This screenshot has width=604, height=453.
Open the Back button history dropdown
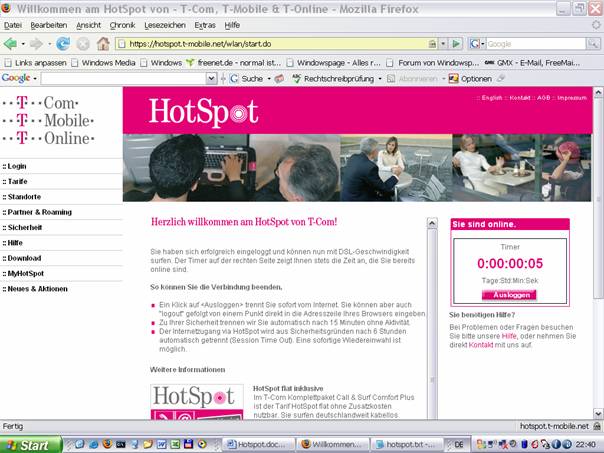[23, 44]
